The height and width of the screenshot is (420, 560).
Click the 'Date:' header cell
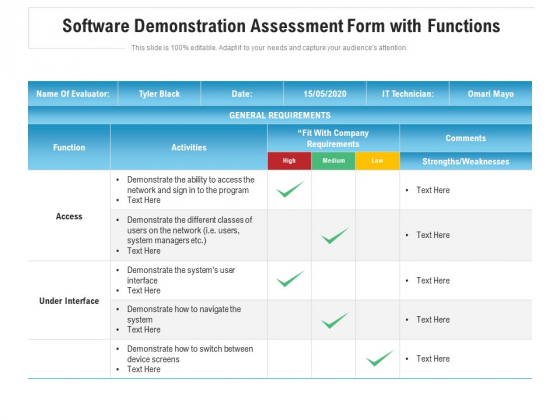click(x=242, y=94)
